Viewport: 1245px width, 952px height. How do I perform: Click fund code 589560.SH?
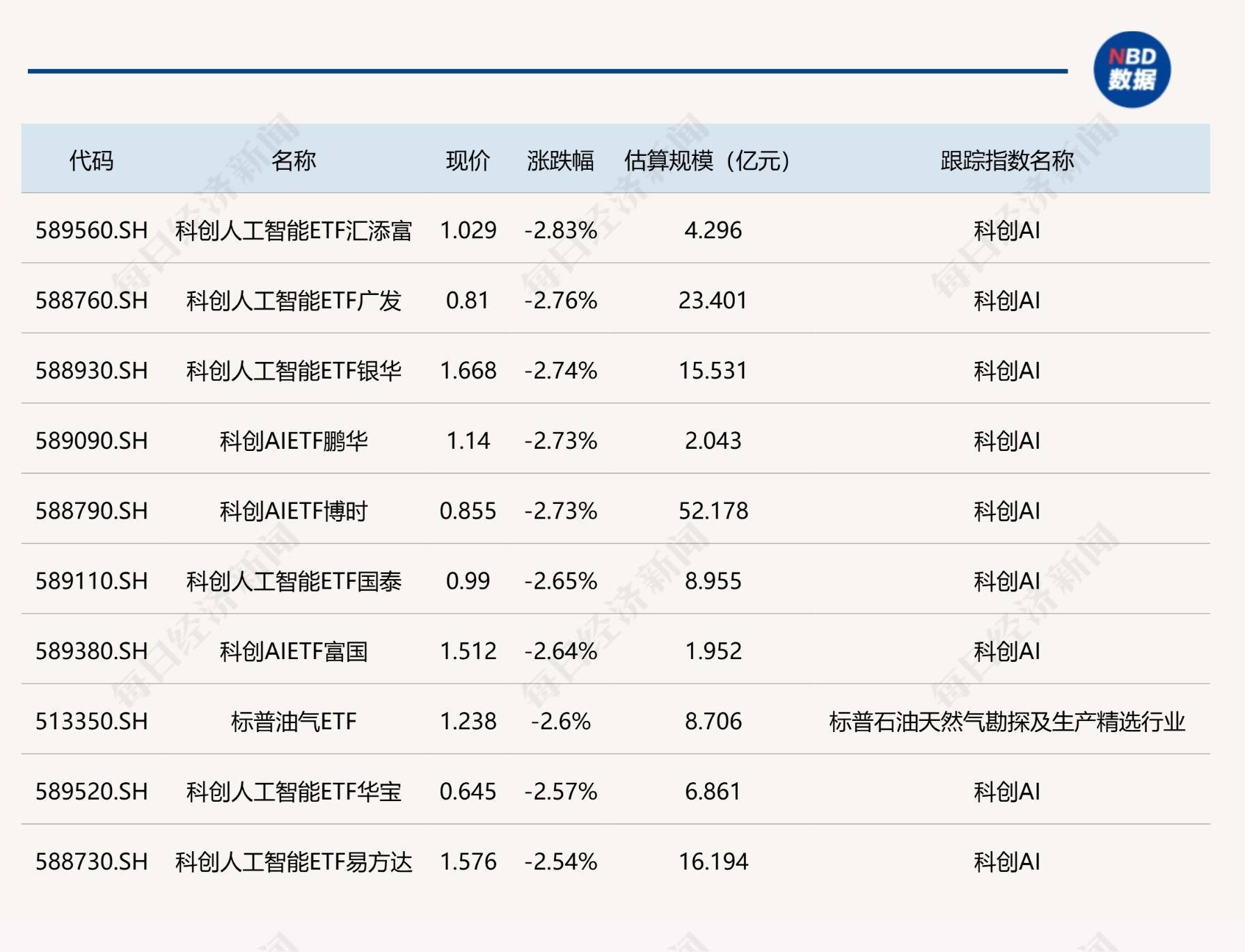[x=92, y=230]
